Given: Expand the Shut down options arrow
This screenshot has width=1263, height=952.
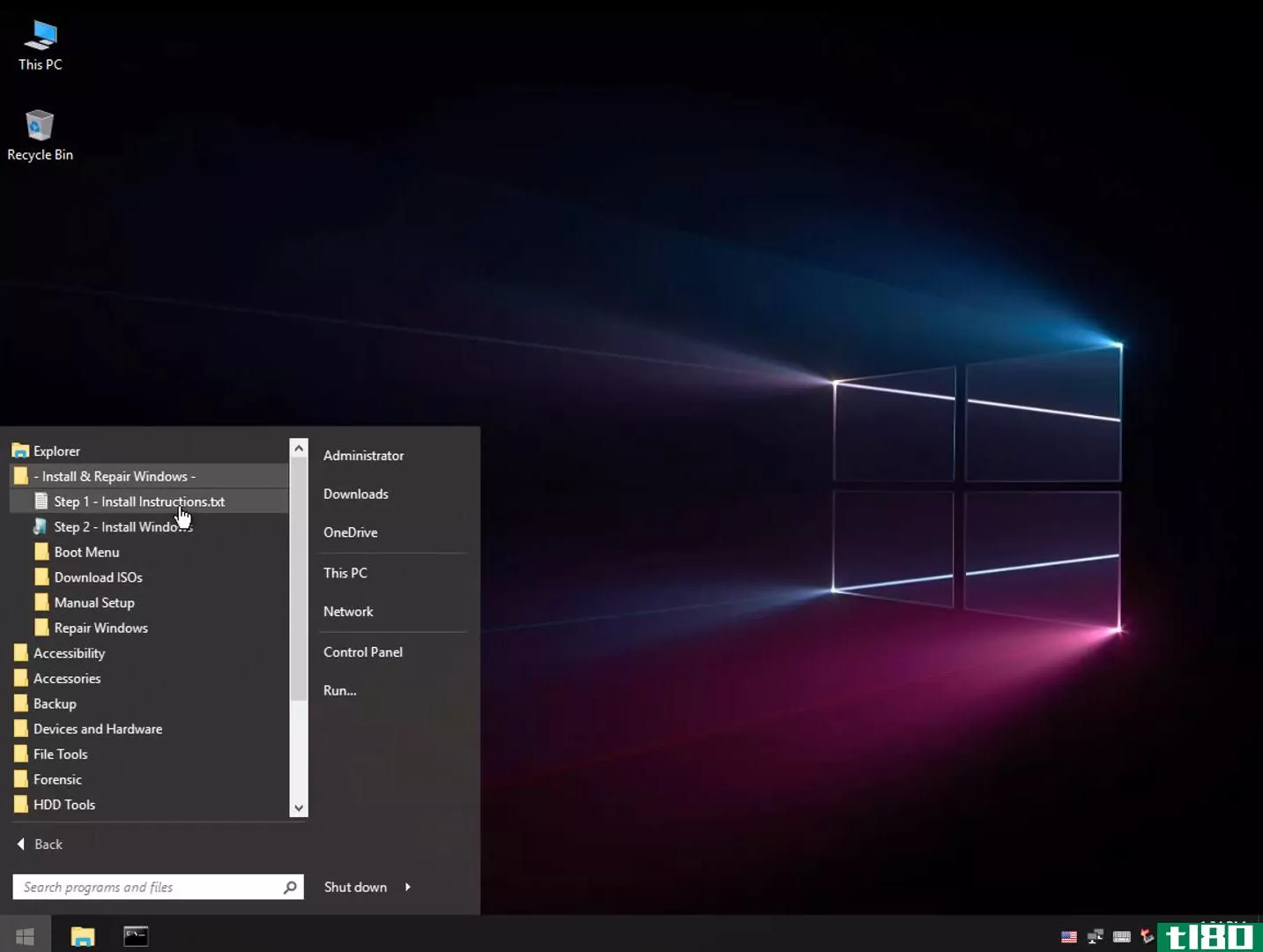Looking at the screenshot, I should pyautogui.click(x=407, y=887).
